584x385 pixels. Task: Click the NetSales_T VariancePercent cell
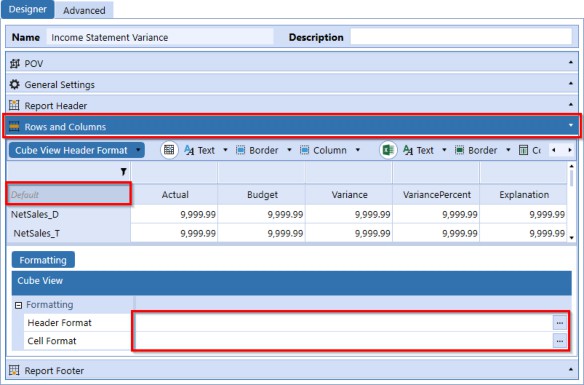tap(436, 233)
